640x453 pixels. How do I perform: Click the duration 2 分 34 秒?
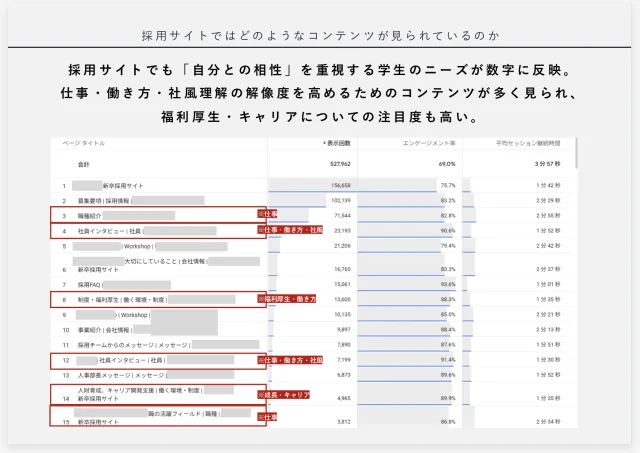click(x=548, y=422)
